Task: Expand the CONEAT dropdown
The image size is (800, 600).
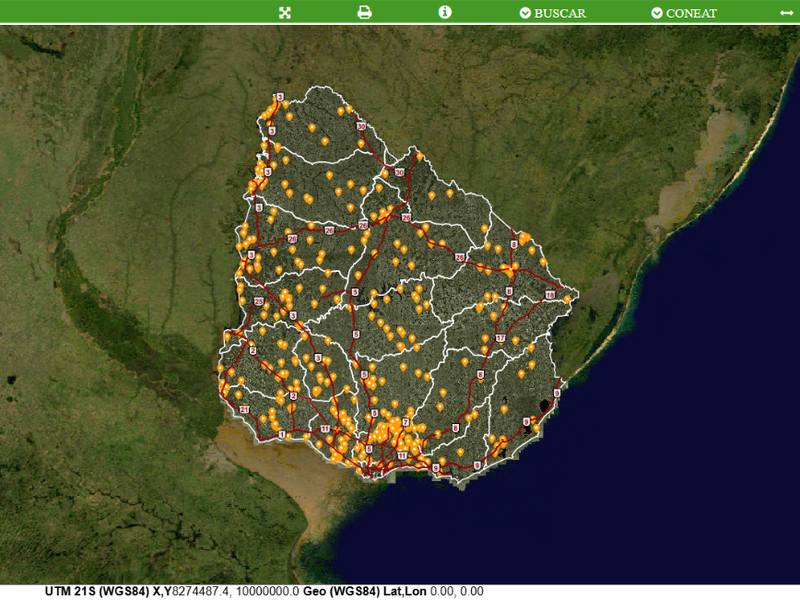Action: tap(684, 13)
